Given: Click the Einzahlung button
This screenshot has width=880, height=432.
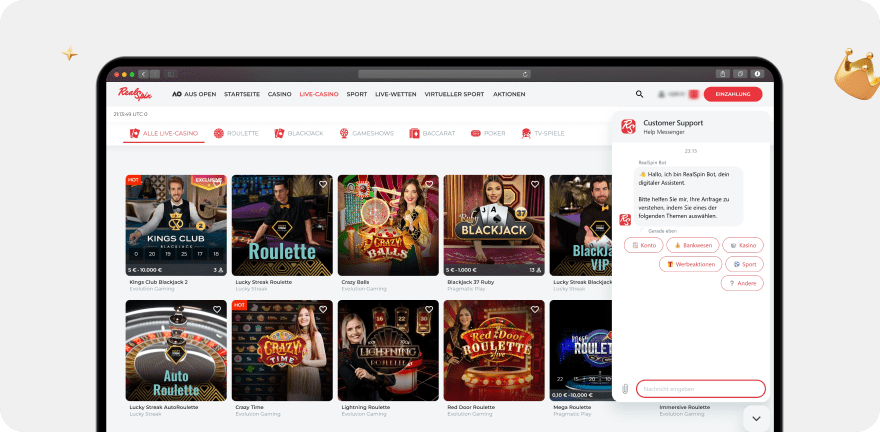Looking at the screenshot, I should tap(732, 94).
